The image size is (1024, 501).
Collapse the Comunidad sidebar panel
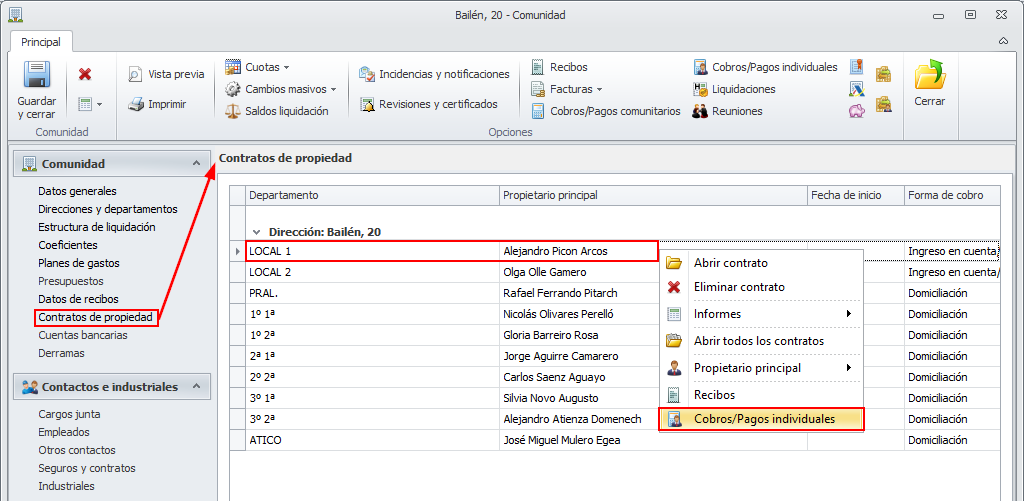click(x=196, y=163)
